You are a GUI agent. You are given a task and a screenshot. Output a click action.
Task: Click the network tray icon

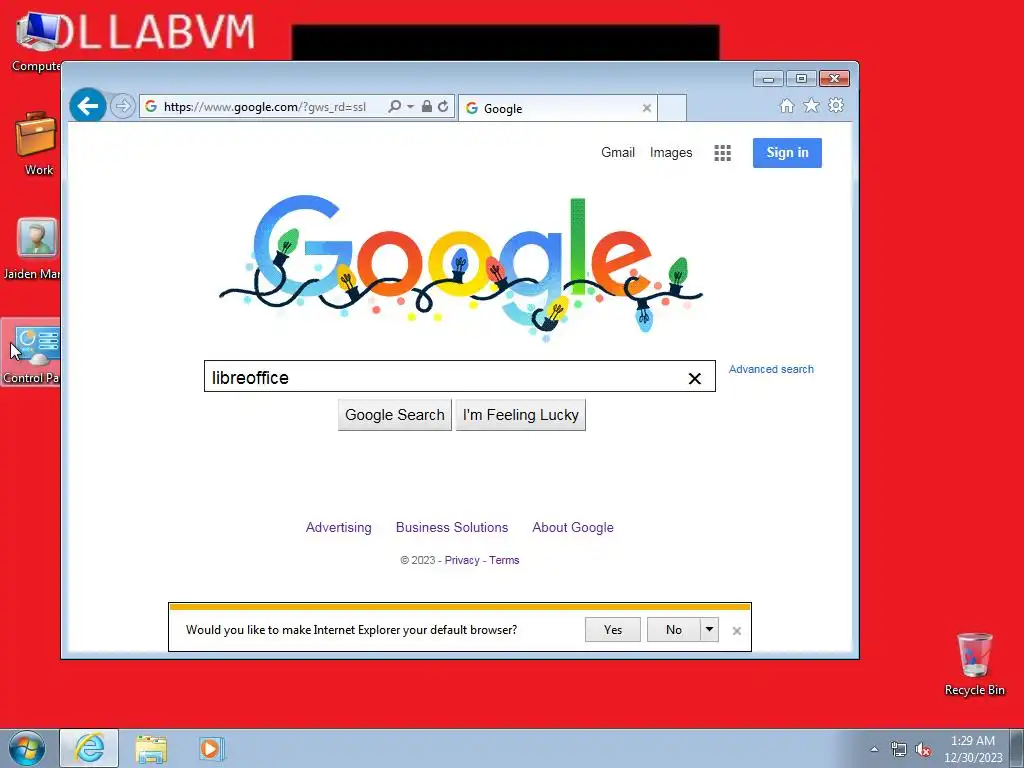(899, 749)
